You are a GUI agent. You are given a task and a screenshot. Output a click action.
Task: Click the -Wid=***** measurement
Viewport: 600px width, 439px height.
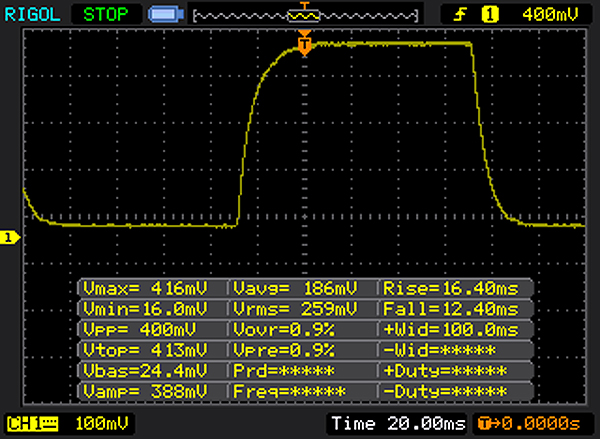click(x=439, y=350)
